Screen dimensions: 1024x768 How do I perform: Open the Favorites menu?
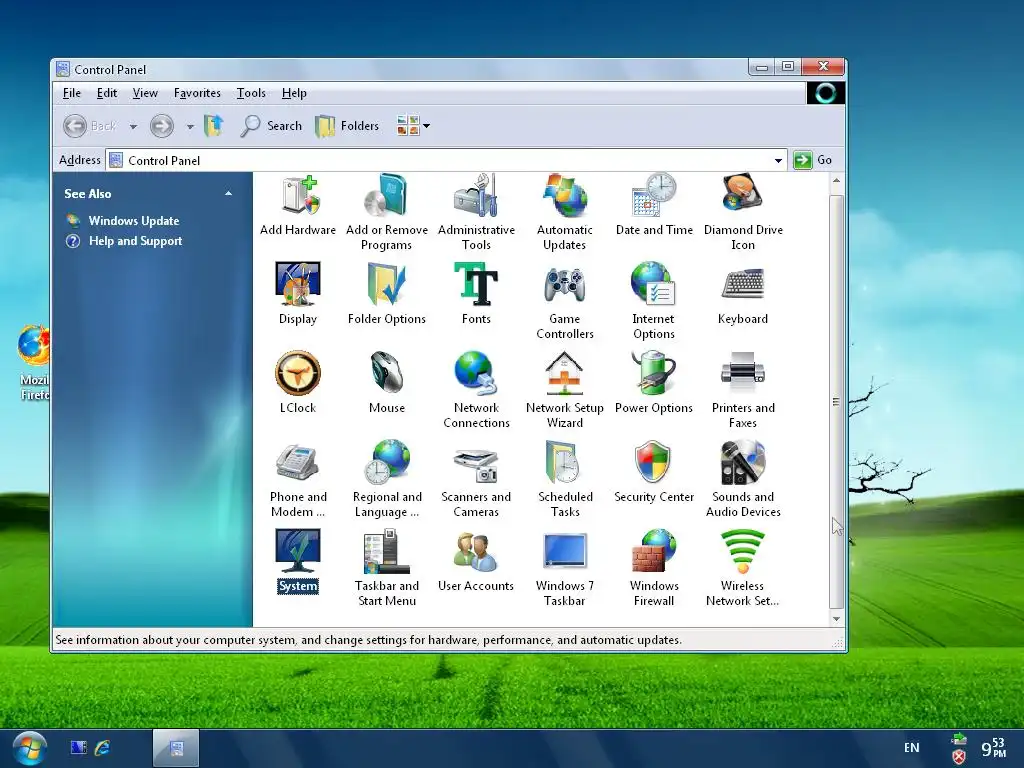pos(197,93)
